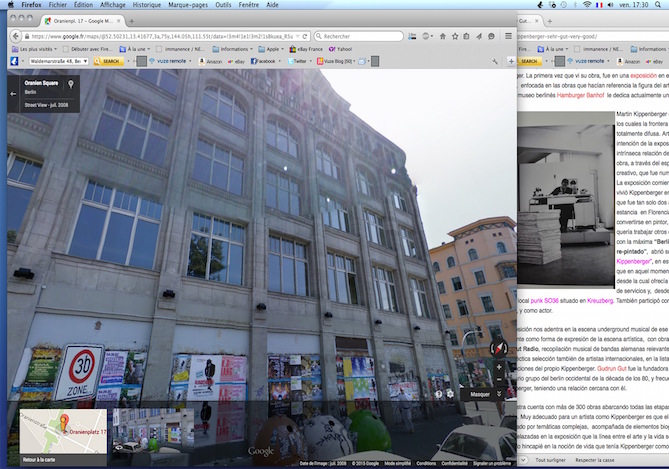Open the Historique menu
This screenshot has height=469, width=669.
146,5
